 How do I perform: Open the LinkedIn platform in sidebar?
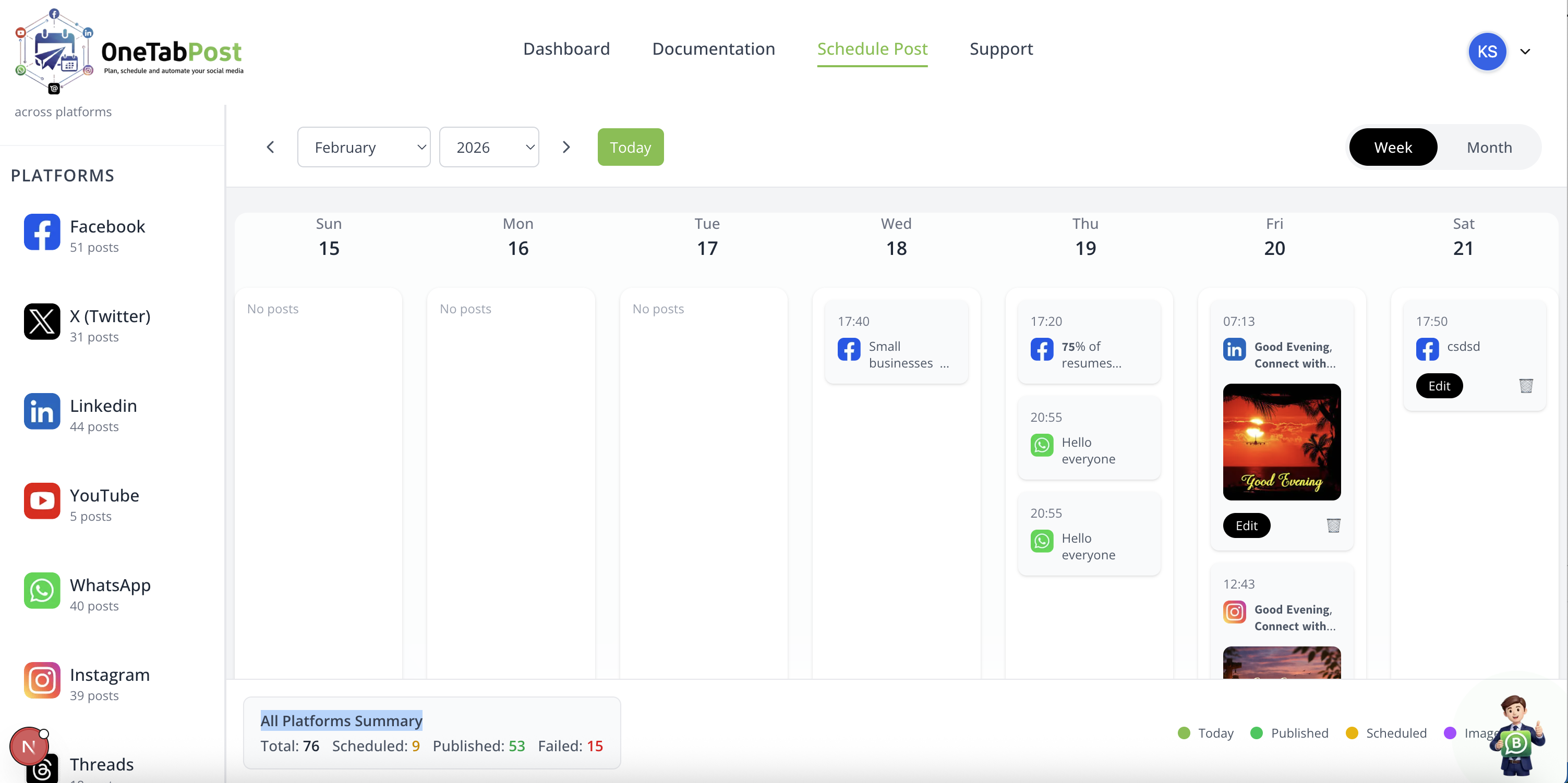[x=42, y=411]
